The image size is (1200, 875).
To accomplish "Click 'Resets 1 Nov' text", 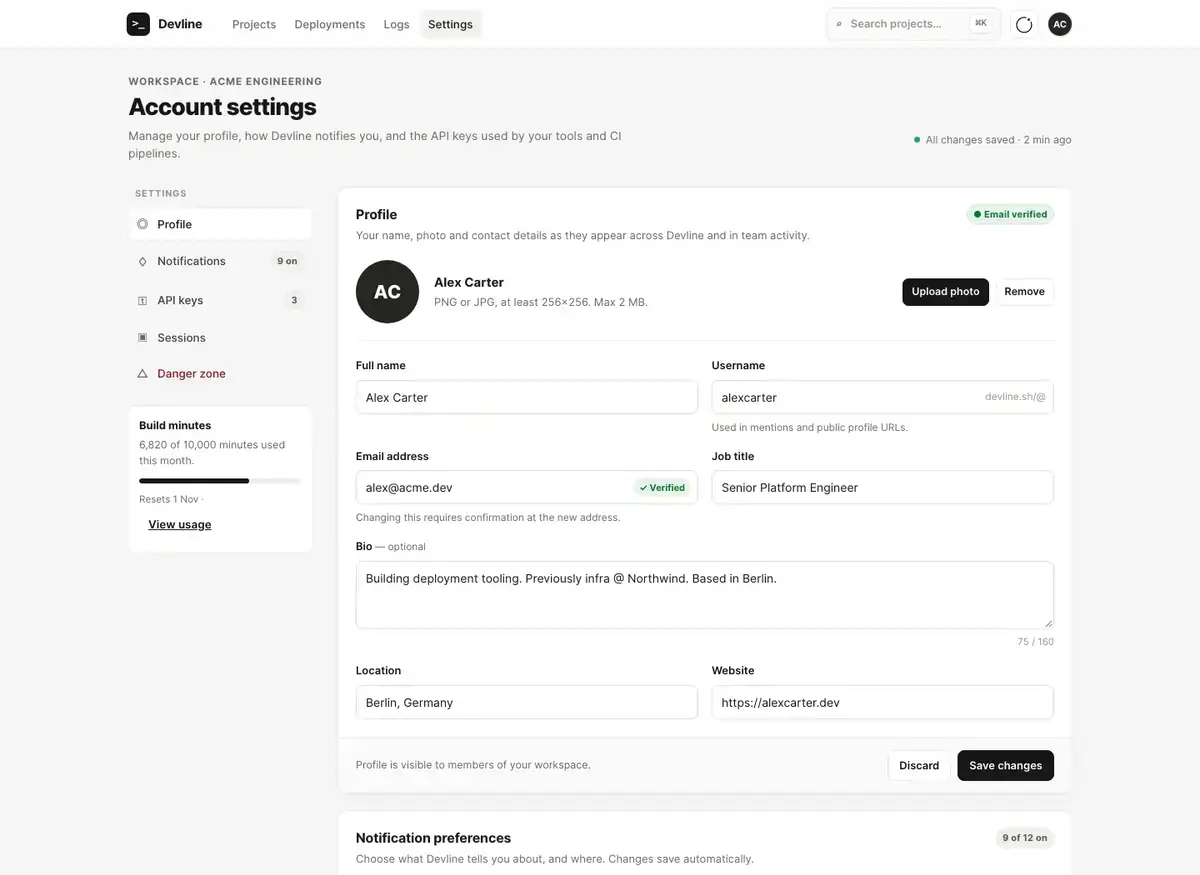I will tap(169, 499).
